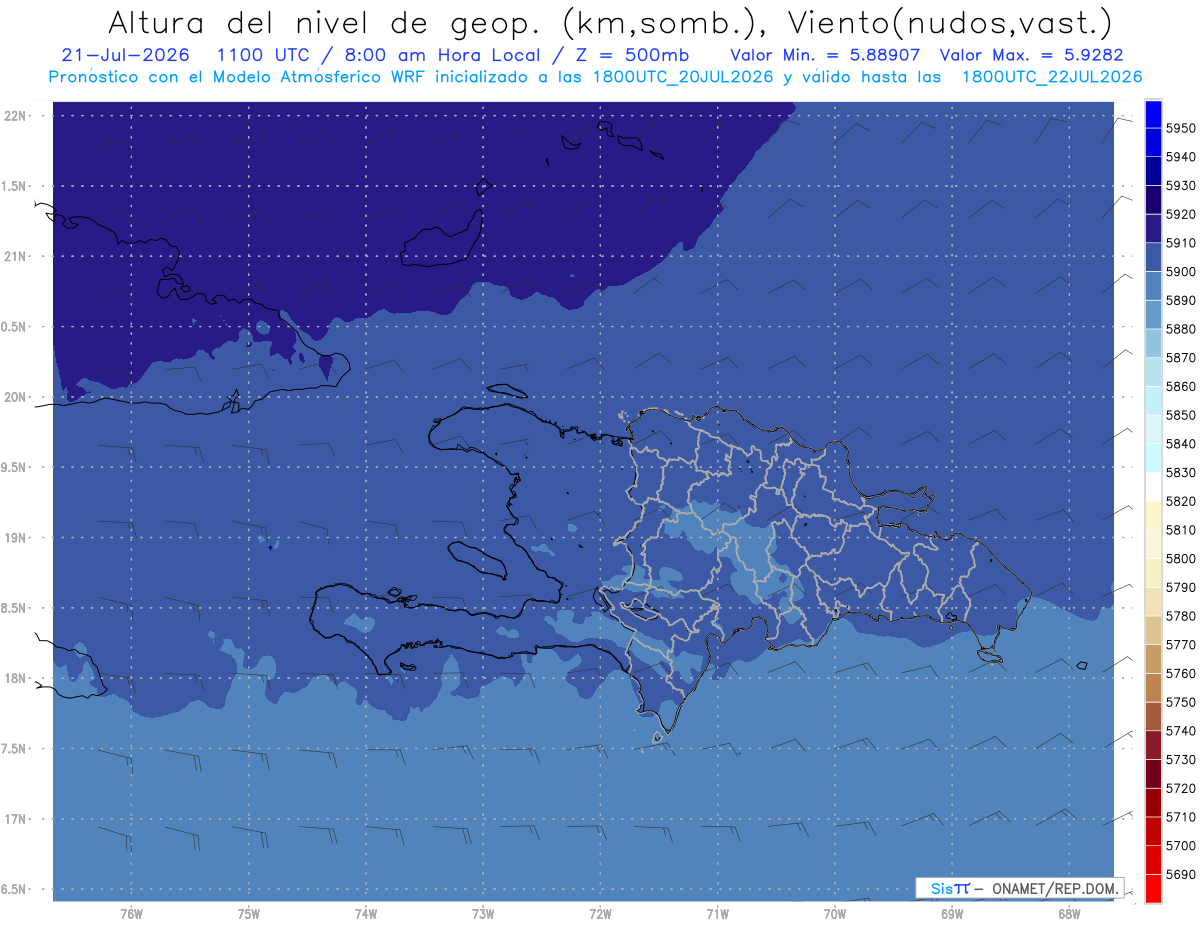Click the '19N' latitude label
Viewport: 1200px width, 927px height.
pyautogui.click(x=15, y=537)
